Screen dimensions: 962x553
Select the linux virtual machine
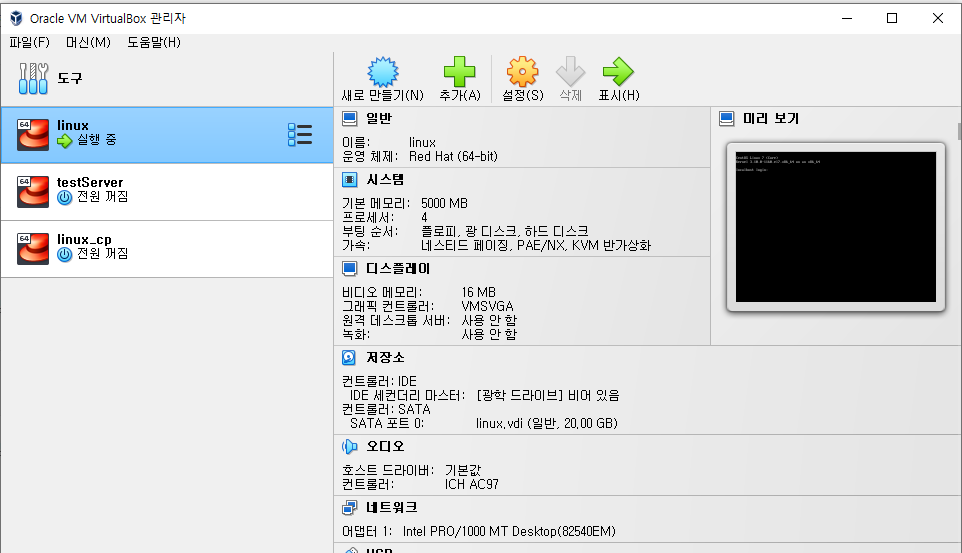tap(167, 135)
